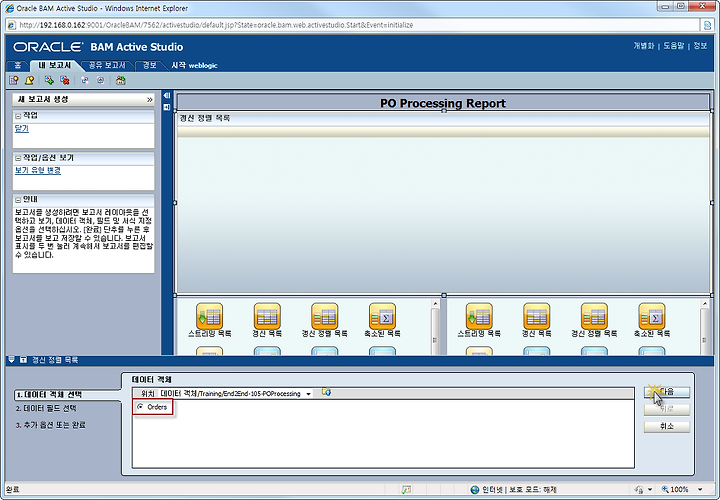The height and width of the screenshot is (500, 720).
Task: Click the toolbar icon left of the circular one
Action: (x=84, y=80)
